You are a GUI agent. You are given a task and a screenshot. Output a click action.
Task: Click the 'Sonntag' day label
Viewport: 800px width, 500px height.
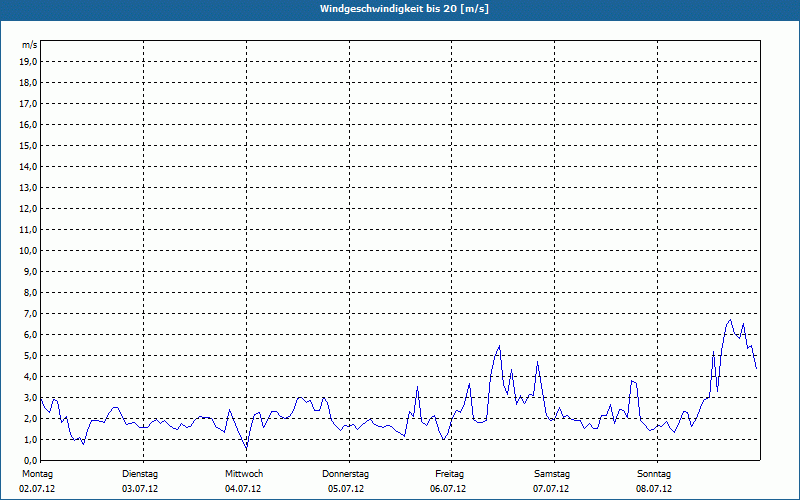coord(654,474)
